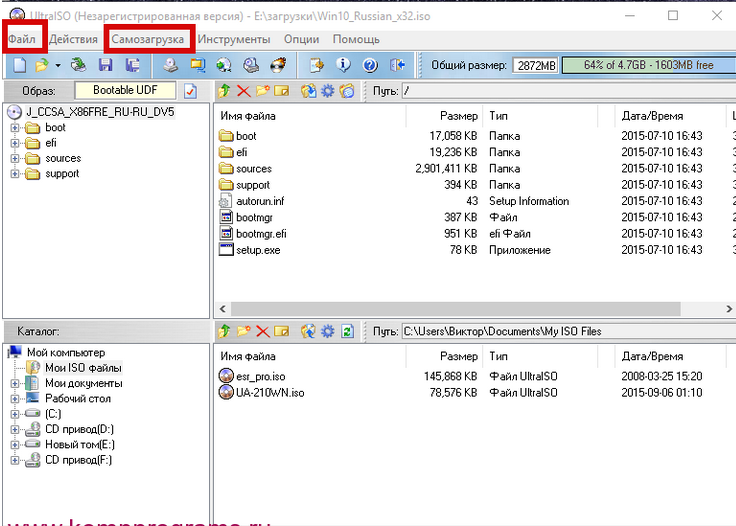Click the Make CD/DVD image drive icon

(170, 65)
